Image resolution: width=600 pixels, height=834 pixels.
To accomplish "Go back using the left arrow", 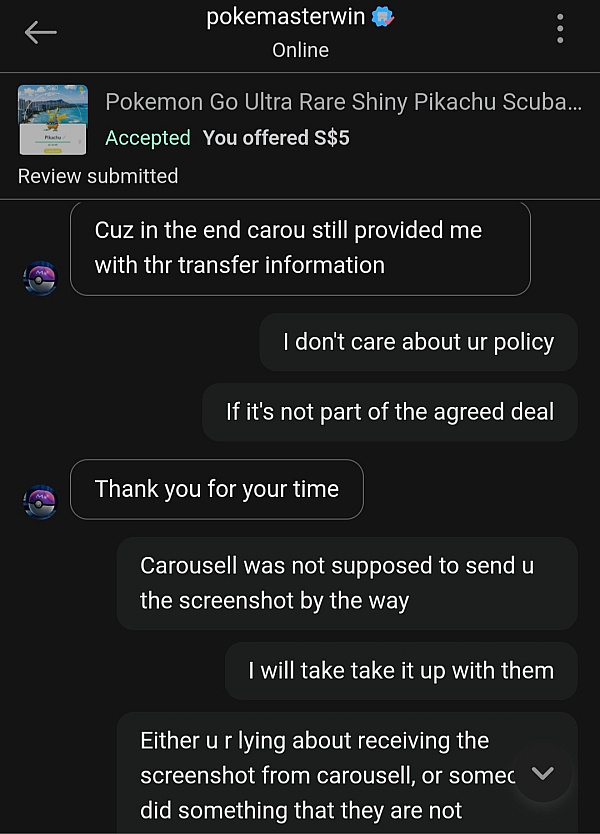I will click(40, 32).
